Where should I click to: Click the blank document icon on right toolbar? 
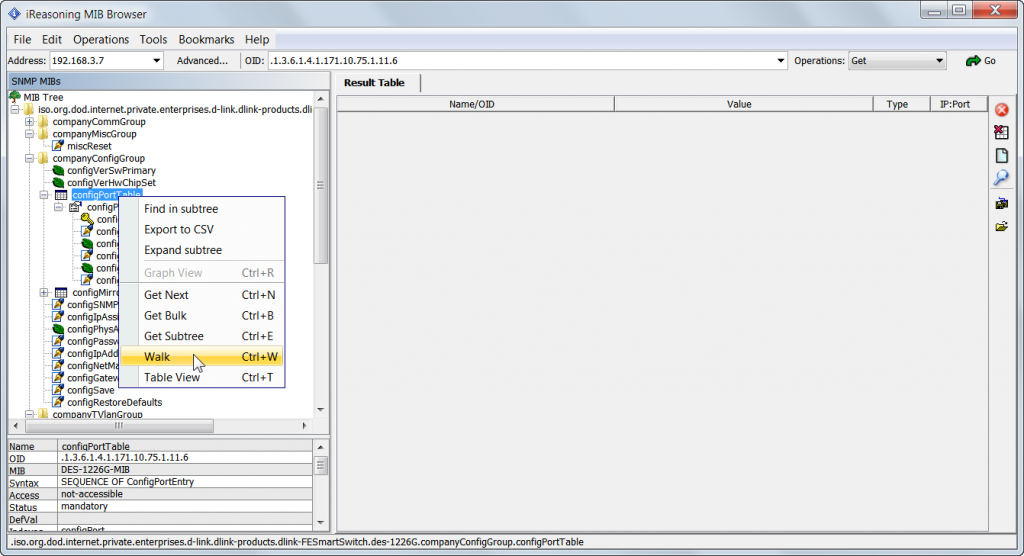1001,155
